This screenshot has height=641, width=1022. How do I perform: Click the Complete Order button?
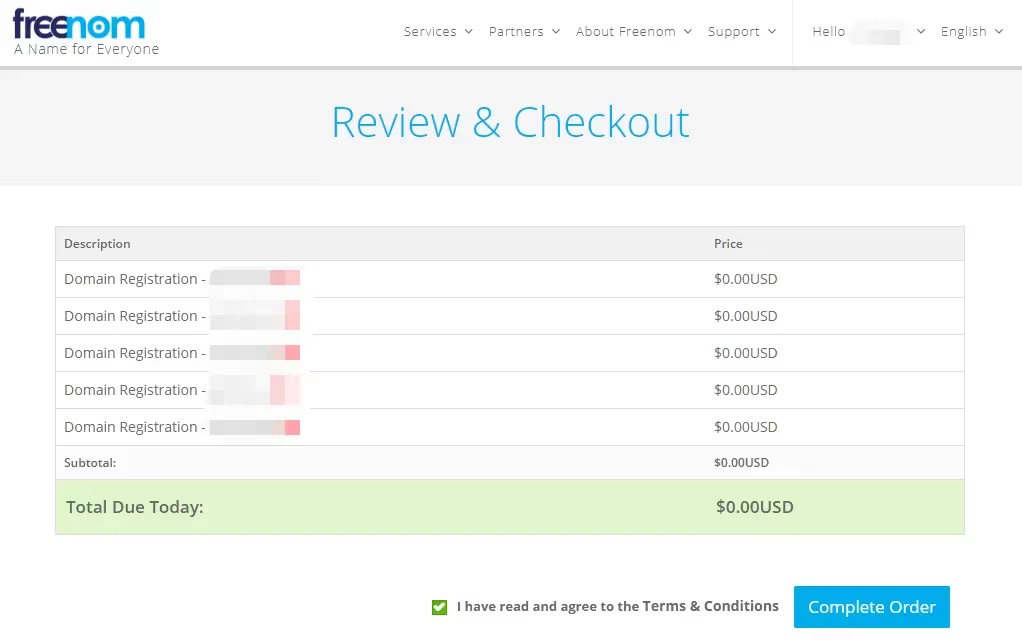[x=871, y=607]
